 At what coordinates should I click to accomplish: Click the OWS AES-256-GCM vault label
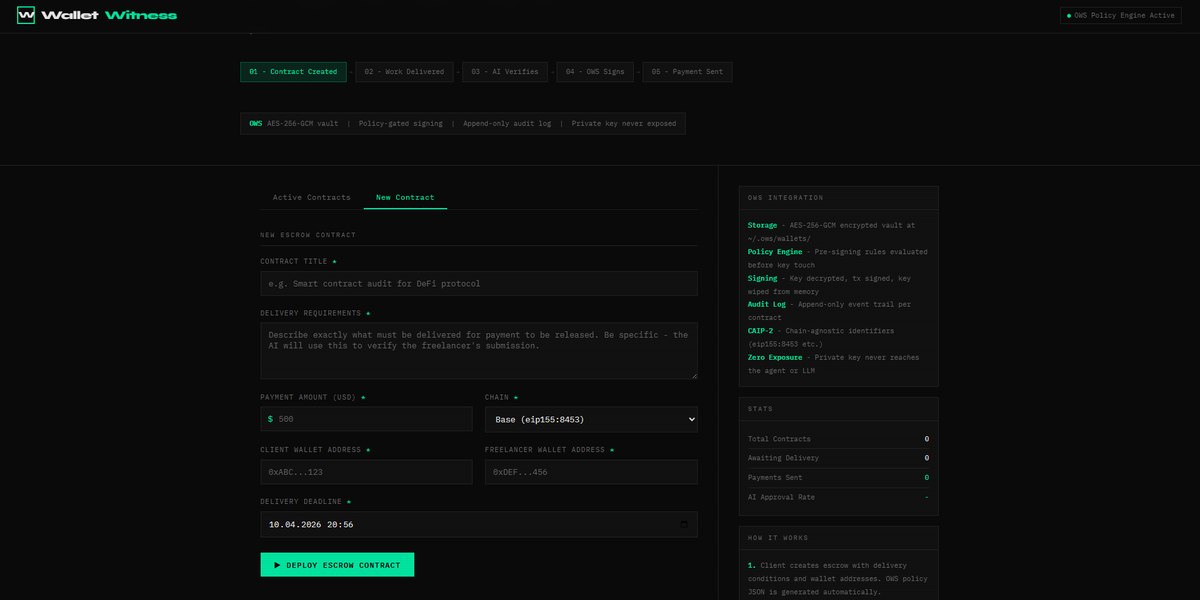(x=294, y=124)
